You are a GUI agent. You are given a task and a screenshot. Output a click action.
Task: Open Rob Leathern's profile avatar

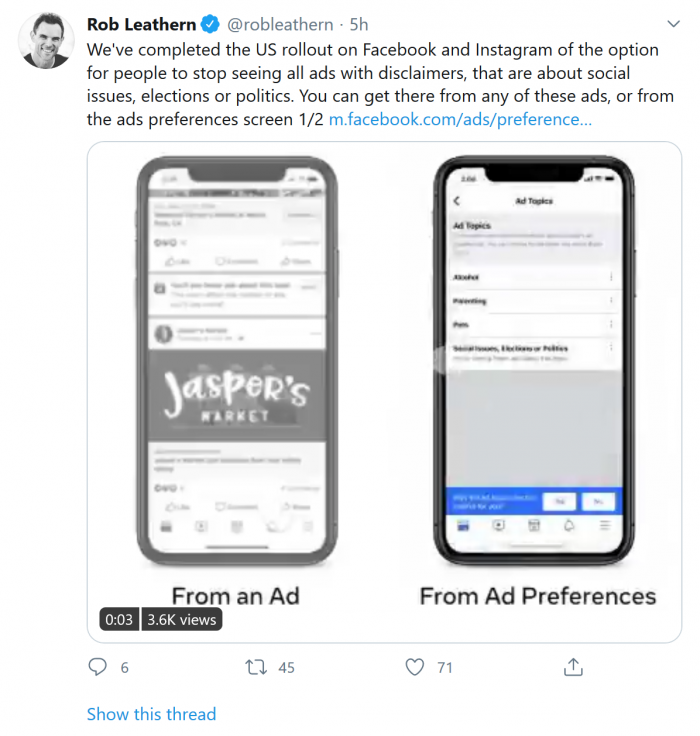coord(43,42)
